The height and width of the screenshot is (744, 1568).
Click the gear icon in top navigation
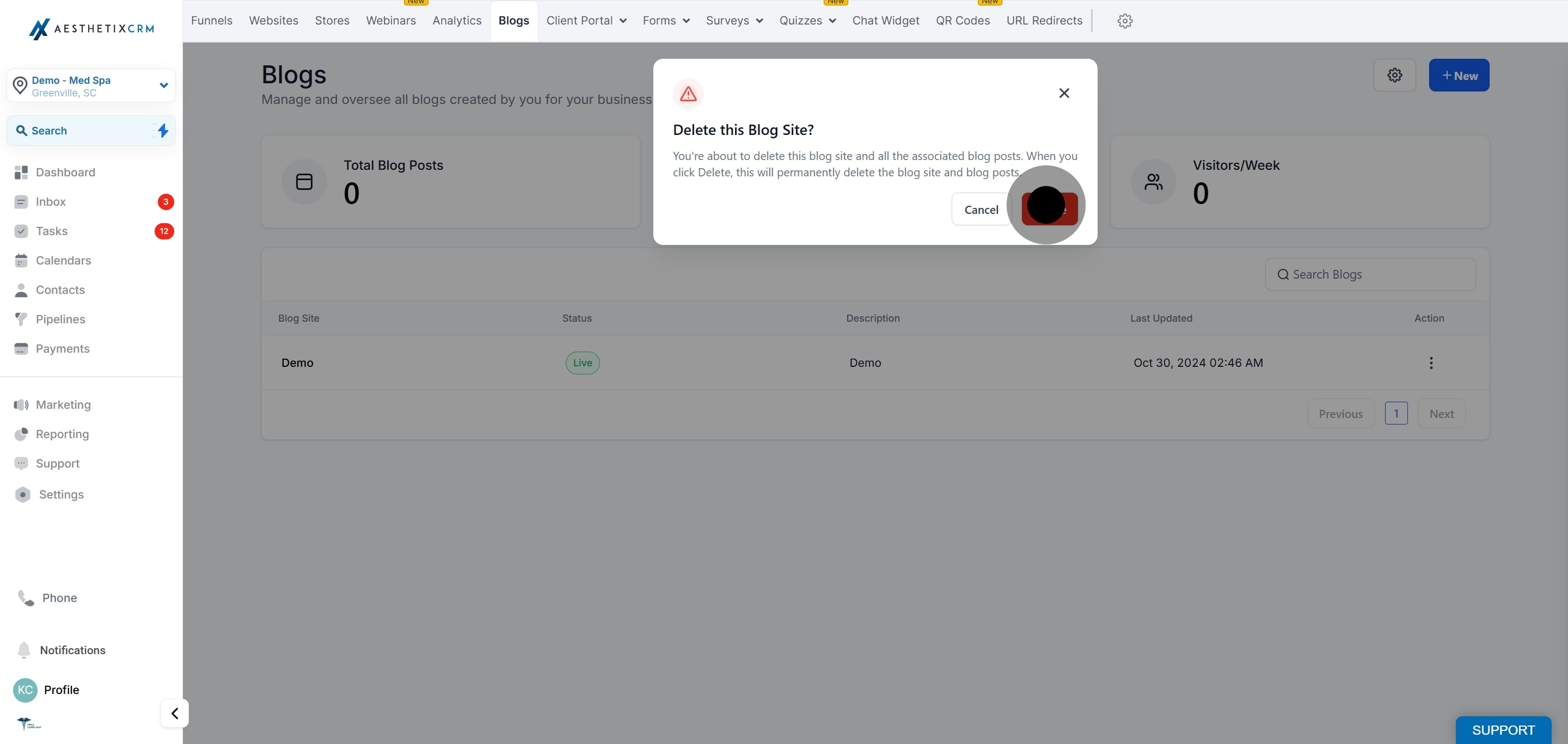pyautogui.click(x=1124, y=21)
